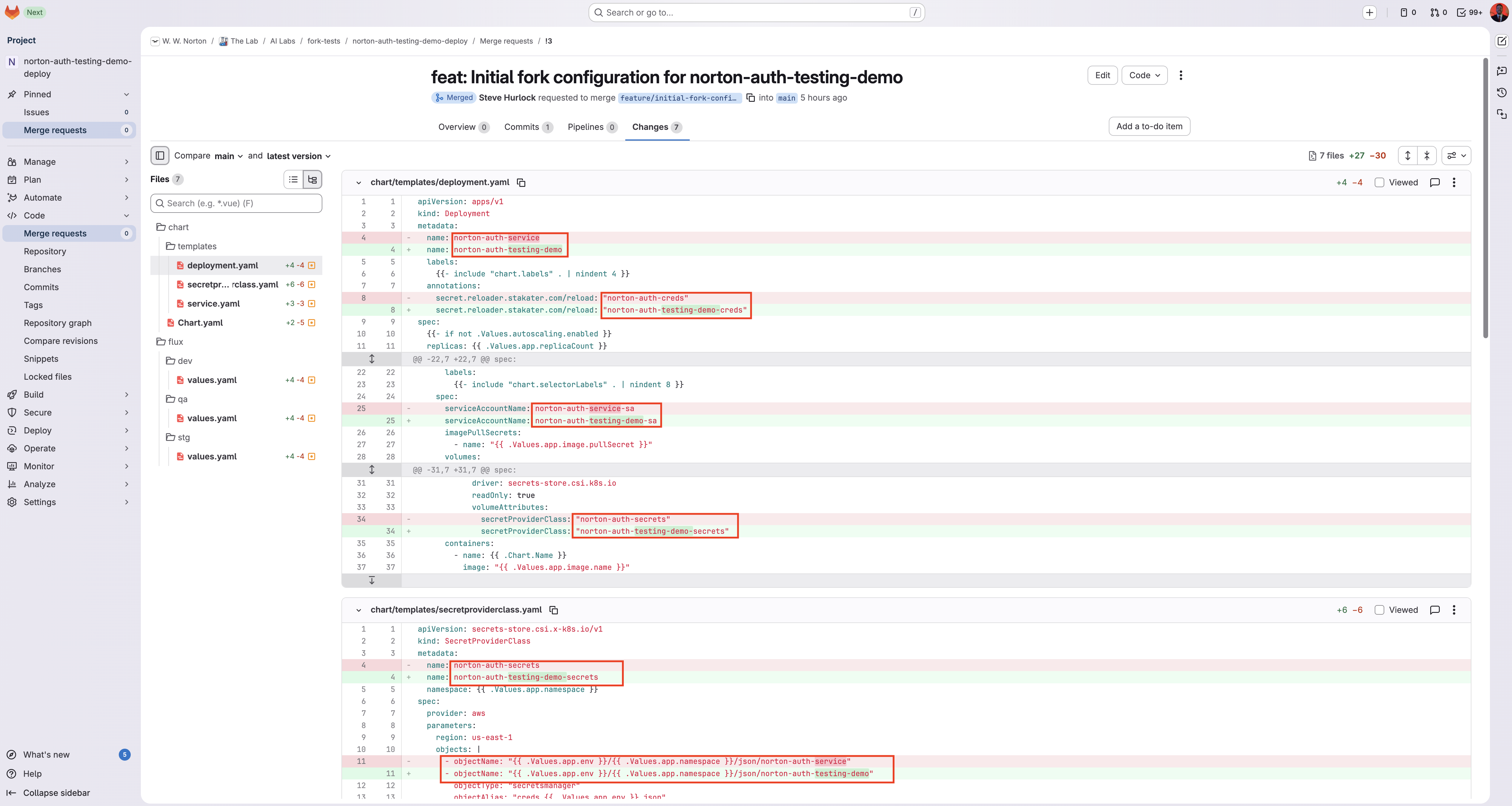Open history icon in right rail
The width and height of the screenshot is (1512, 806).
coord(1502,93)
